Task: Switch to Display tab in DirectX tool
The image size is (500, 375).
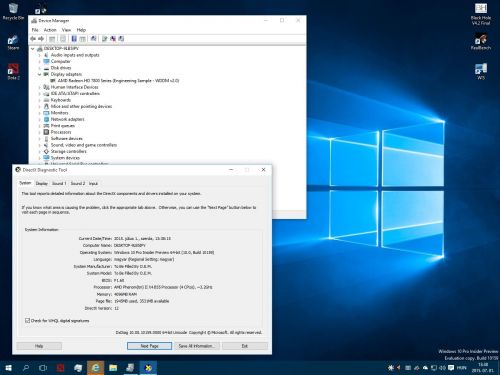Action: point(42,184)
